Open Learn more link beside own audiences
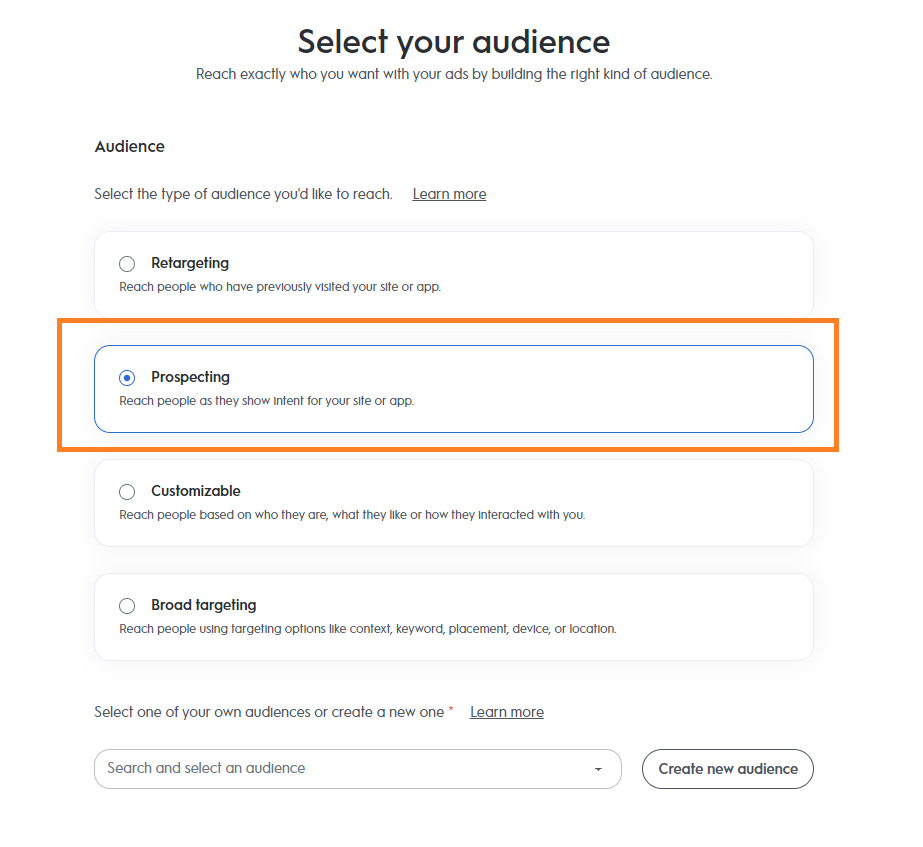923x847 pixels. (x=507, y=712)
